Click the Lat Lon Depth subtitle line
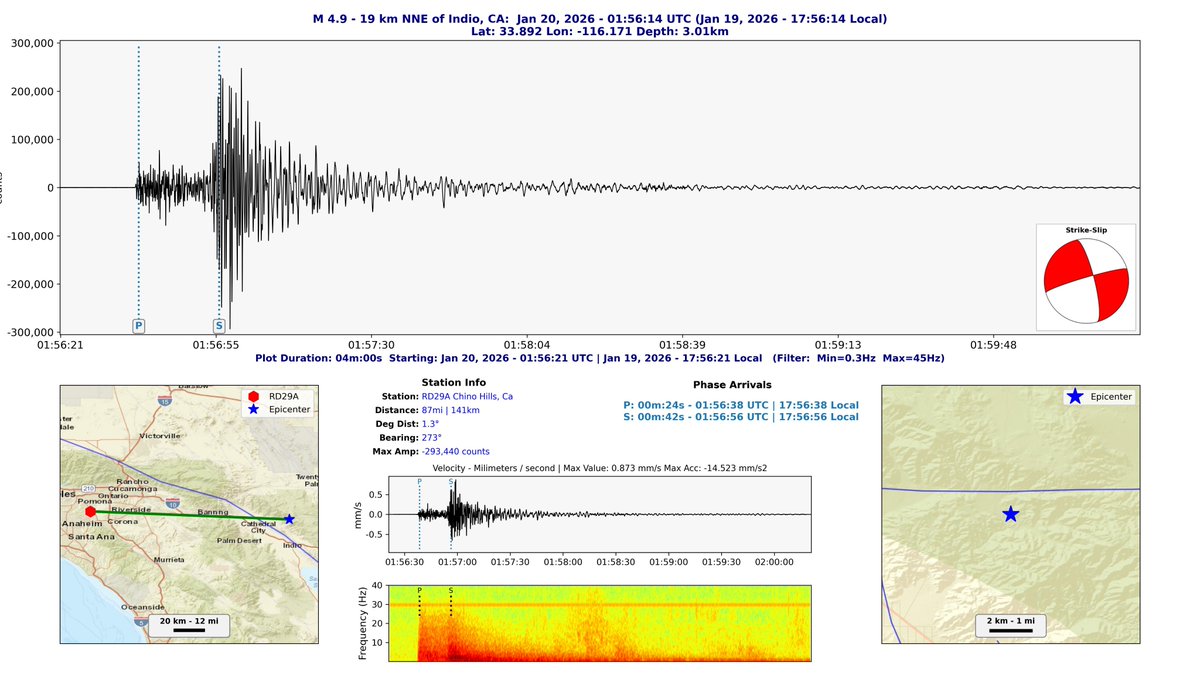The width and height of the screenshot is (1200, 675). [599, 31]
